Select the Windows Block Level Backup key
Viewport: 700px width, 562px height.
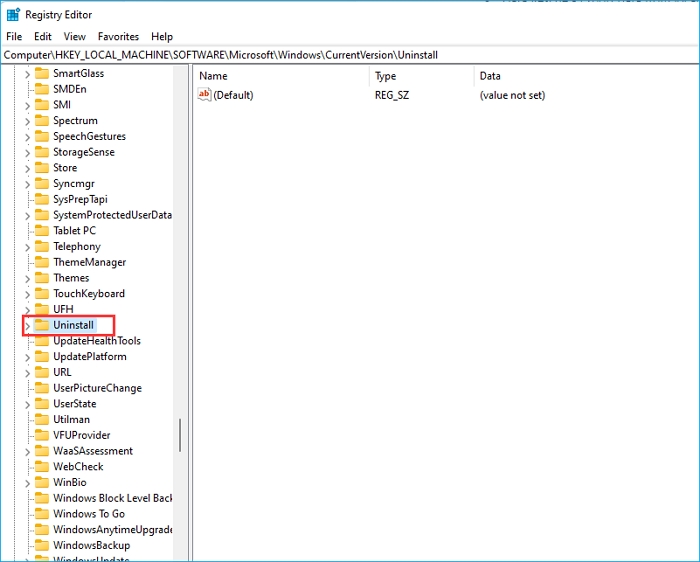(112, 498)
